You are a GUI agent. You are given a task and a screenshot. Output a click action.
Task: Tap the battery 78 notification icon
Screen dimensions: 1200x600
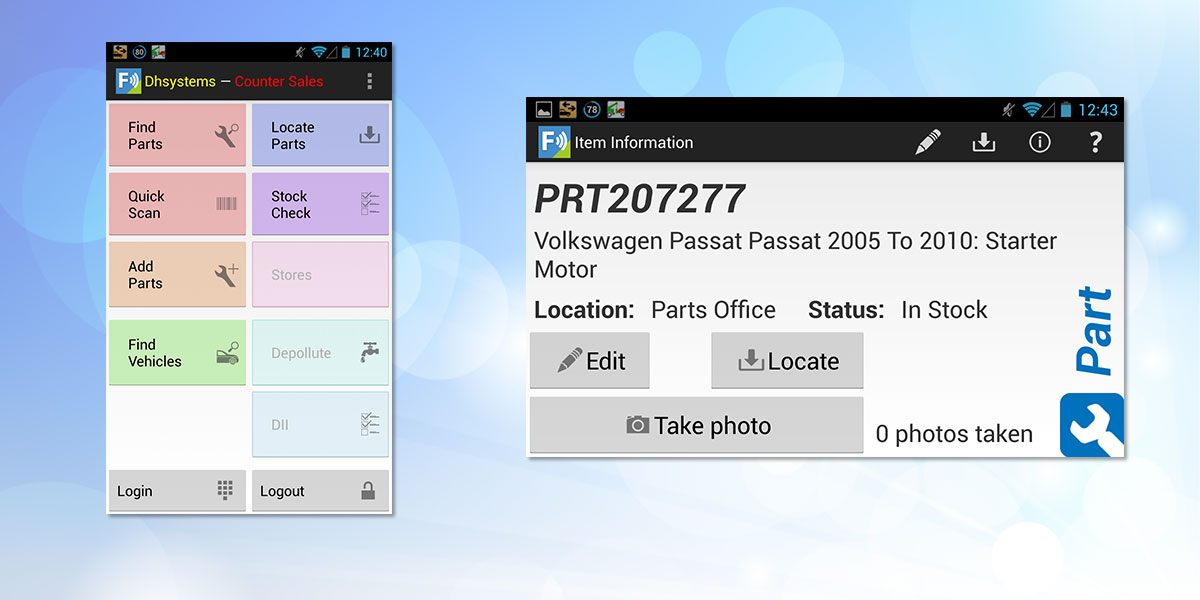(x=592, y=109)
